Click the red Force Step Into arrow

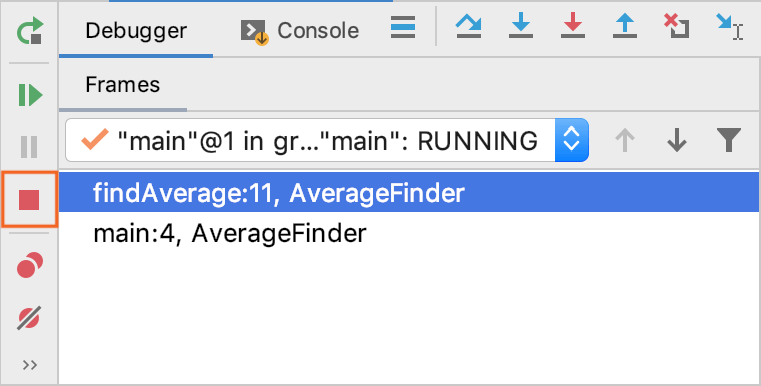coord(573,26)
